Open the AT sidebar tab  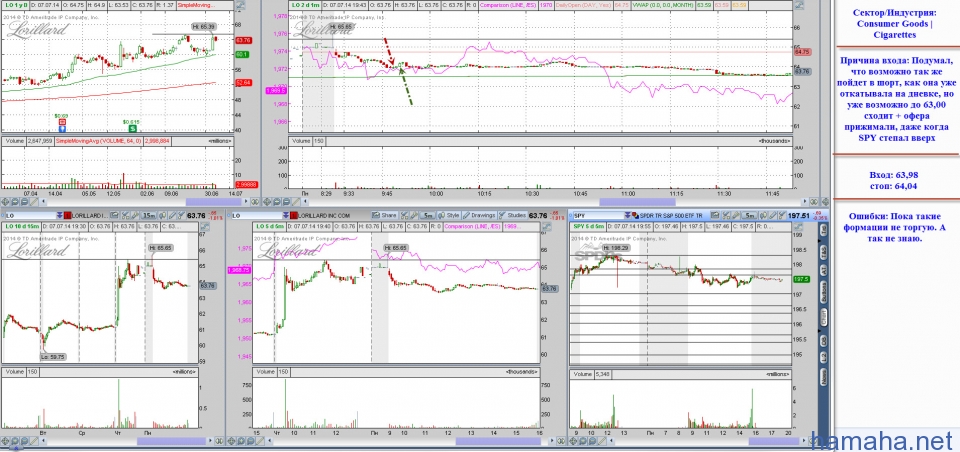[823, 269]
